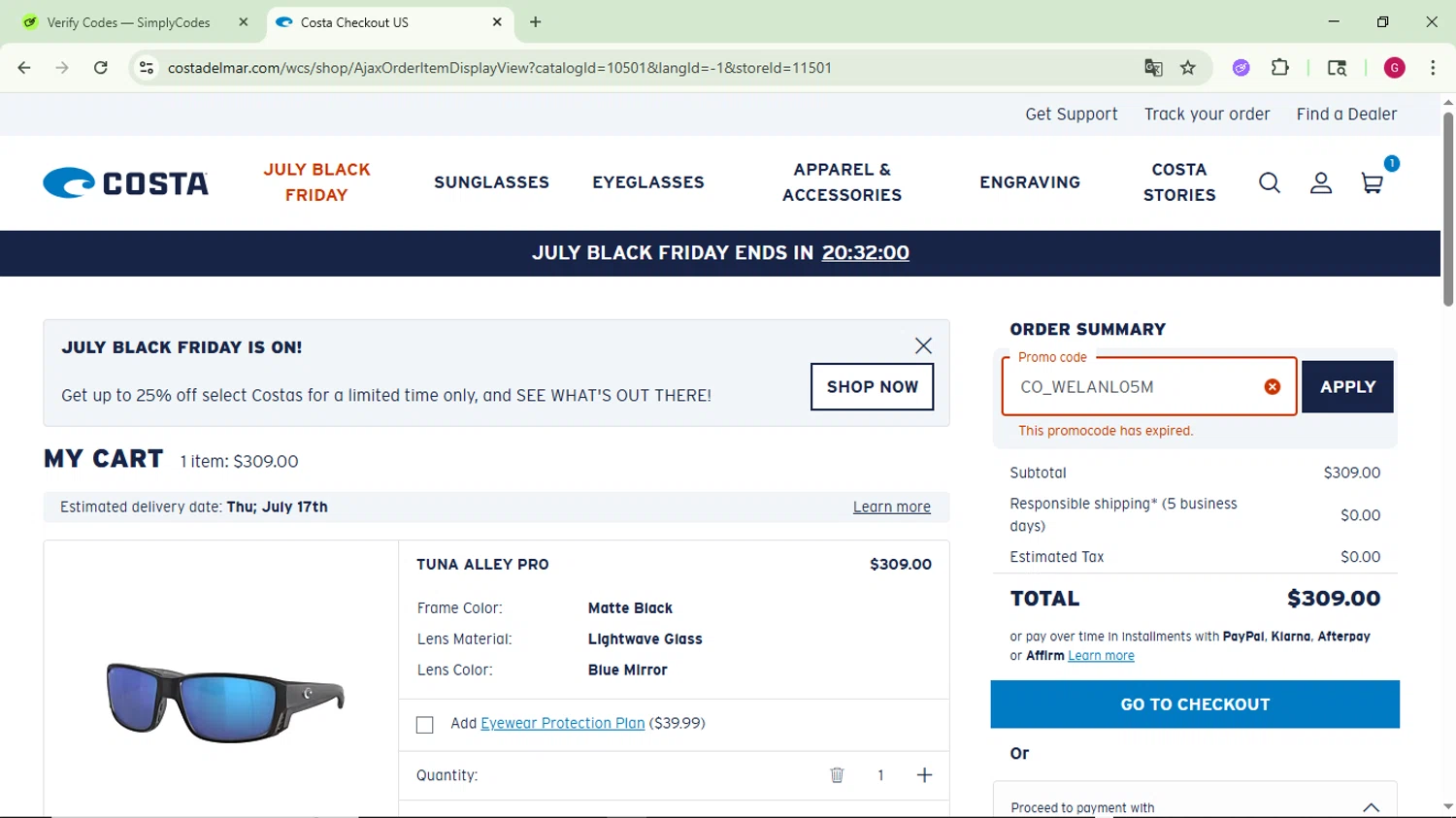Collapse the Proceed to payment with section

[x=1371, y=807]
